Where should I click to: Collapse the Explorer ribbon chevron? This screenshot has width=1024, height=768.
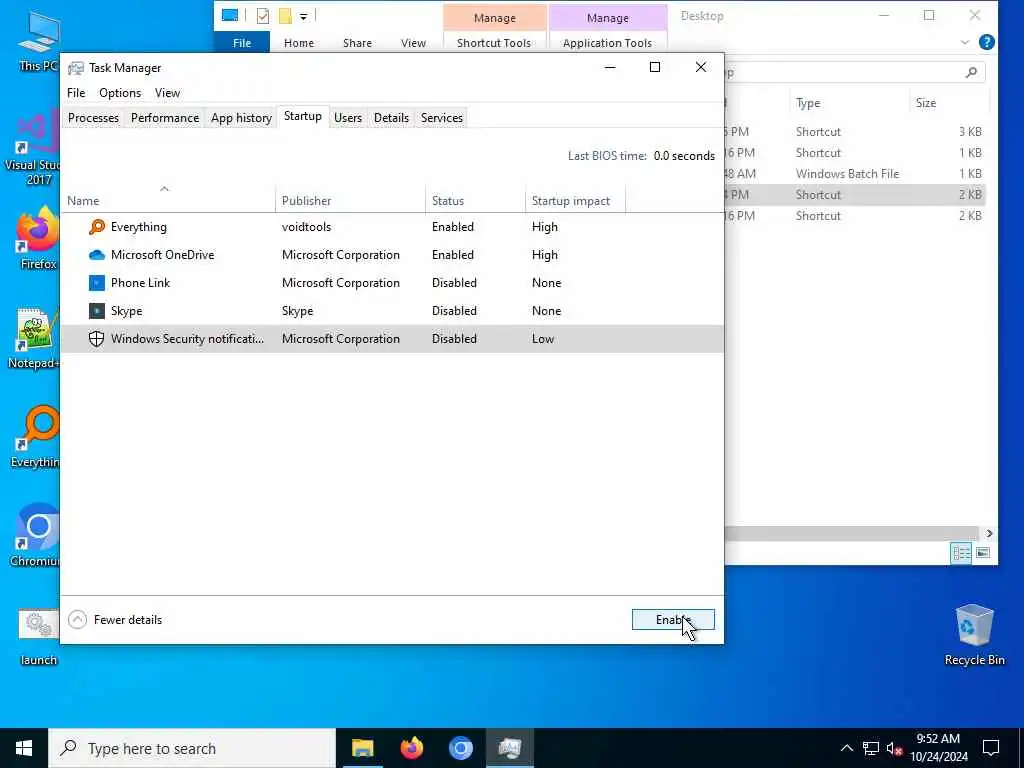pos(965,42)
